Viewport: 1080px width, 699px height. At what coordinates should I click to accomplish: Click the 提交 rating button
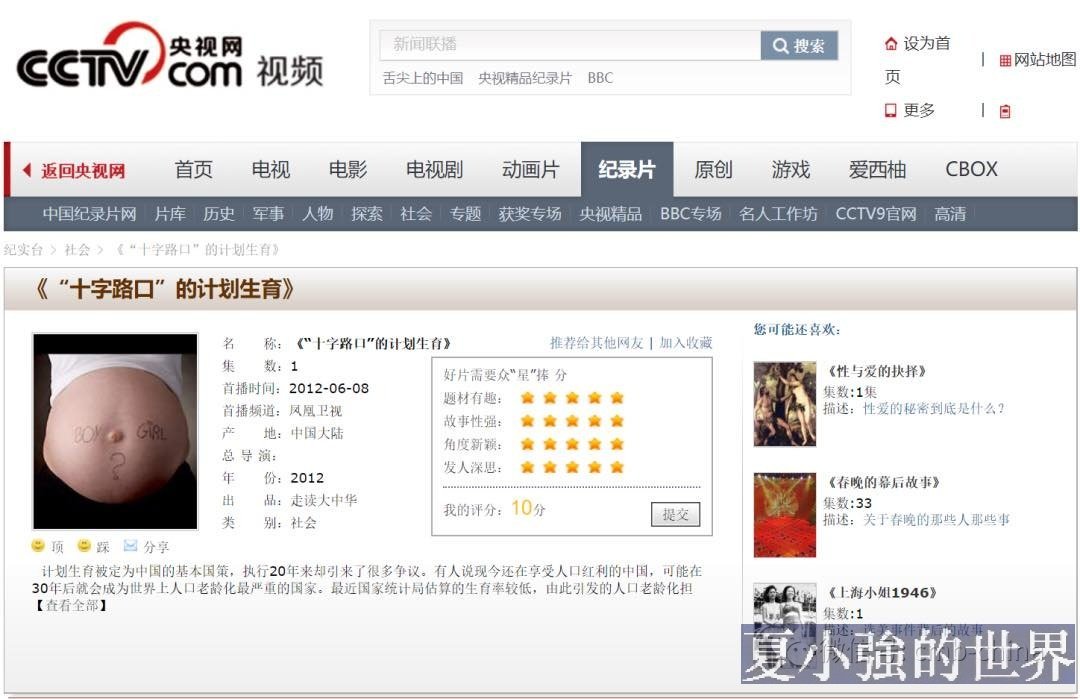point(675,514)
